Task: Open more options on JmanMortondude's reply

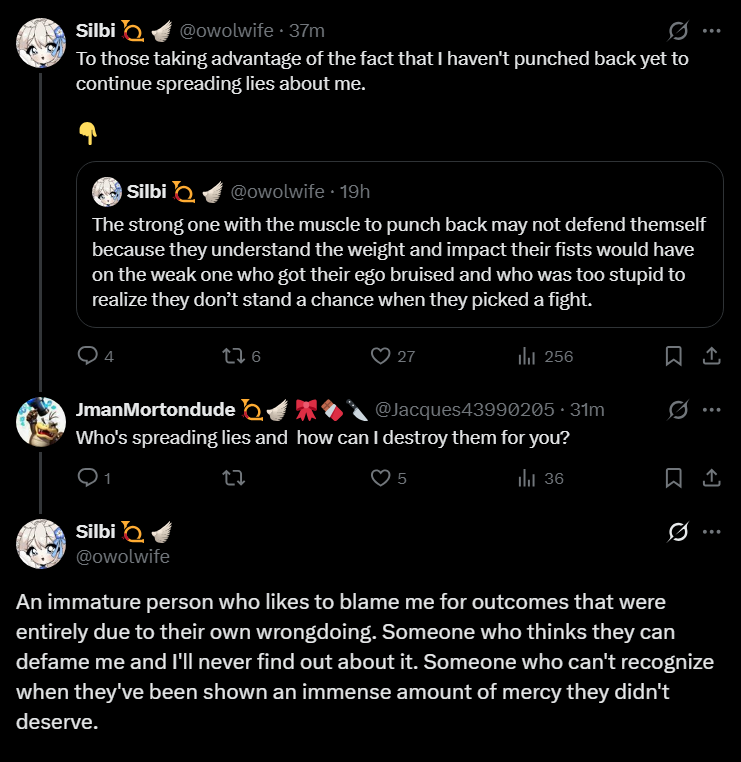Action: click(711, 410)
